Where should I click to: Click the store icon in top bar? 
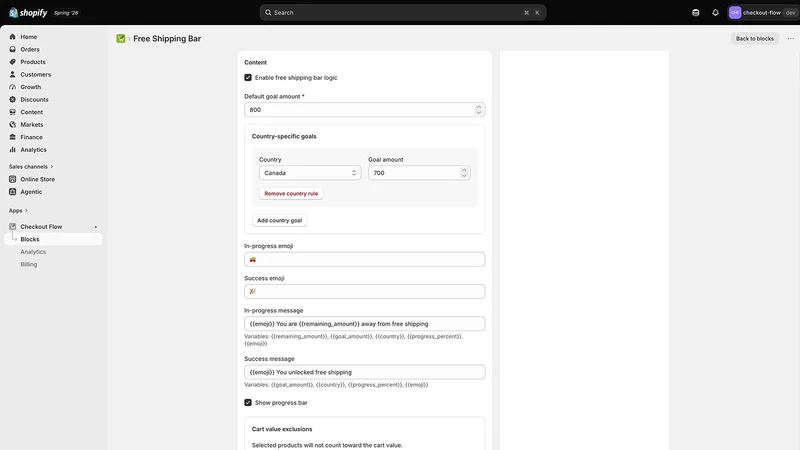tap(695, 13)
